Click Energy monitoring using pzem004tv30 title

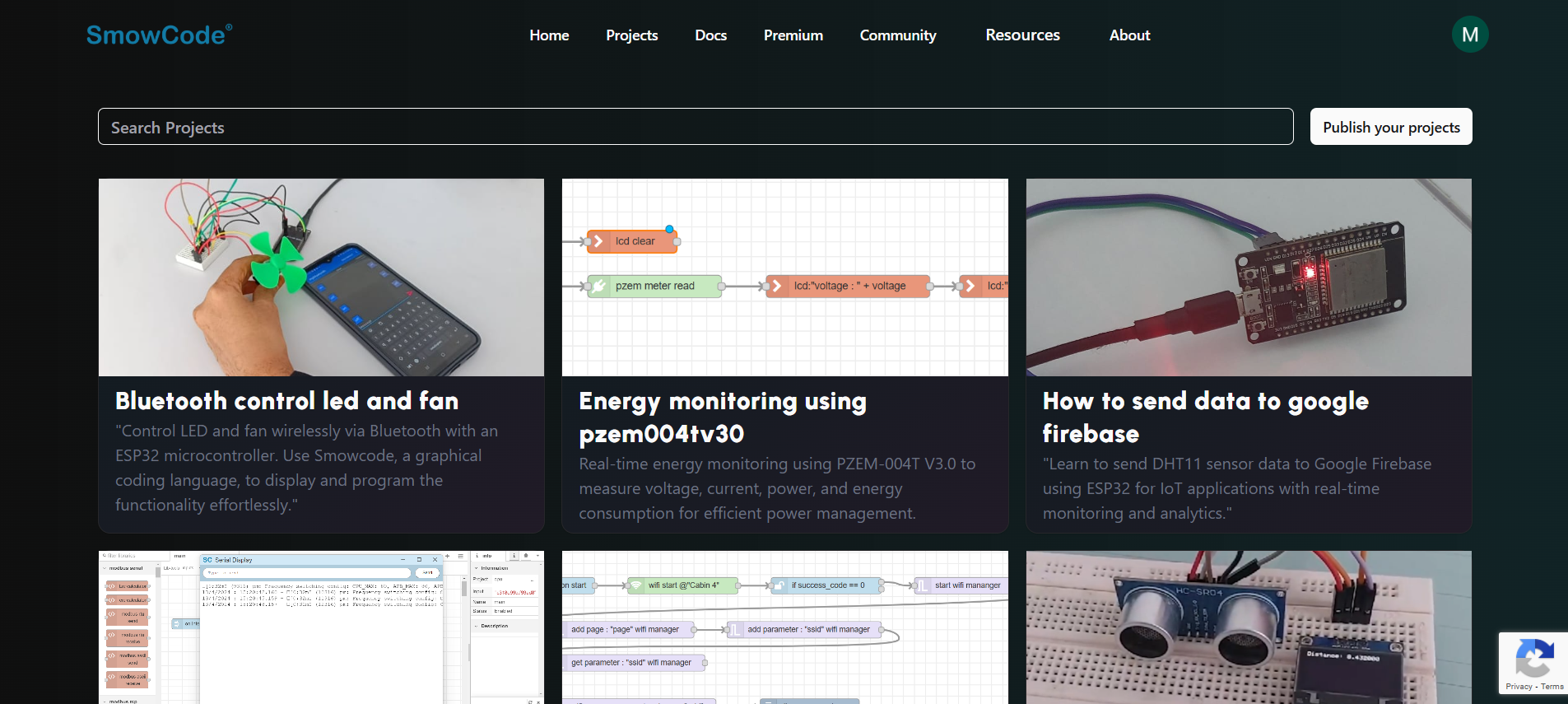723,417
